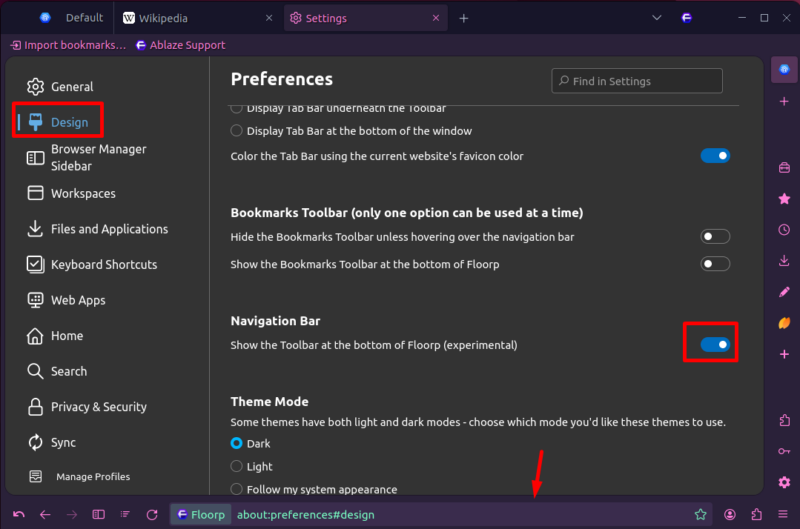Viewport: 800px width, 529px height.
Task: Click Import bookmarks bookmark item
Action: (x=68, y=45)
